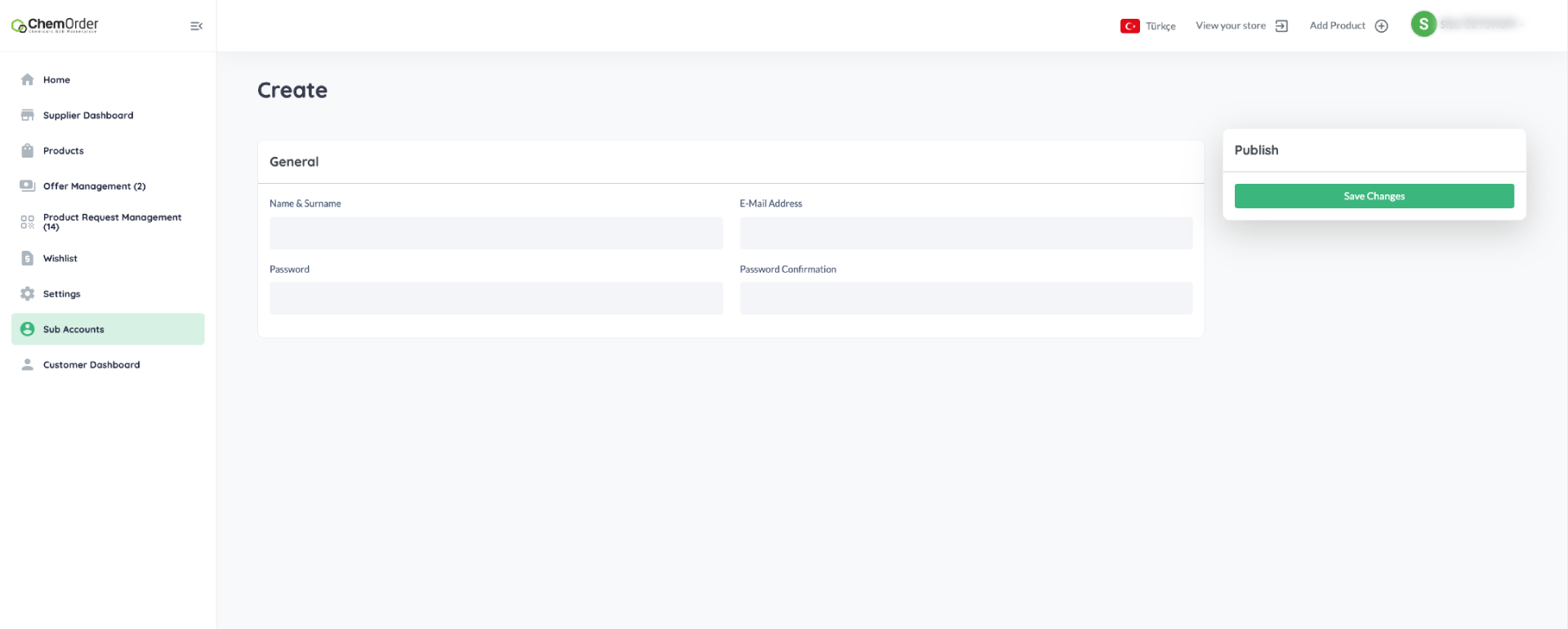
Task: Click the Offer Management money icon
Action: click(x=27, y=186)
